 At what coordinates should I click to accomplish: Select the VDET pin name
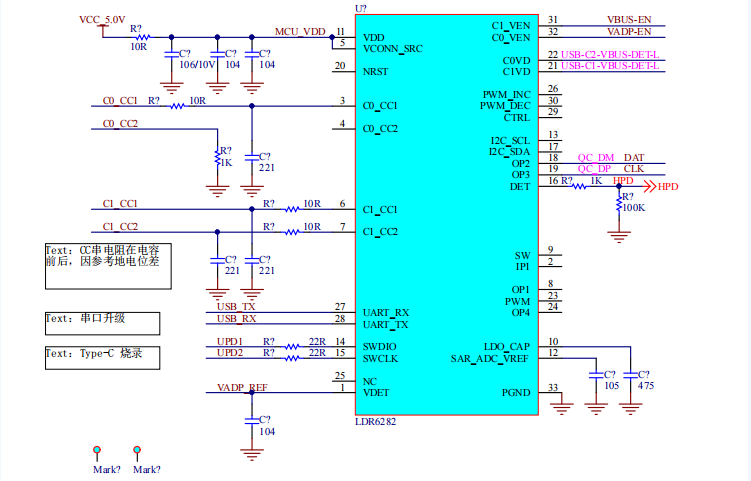376,393
